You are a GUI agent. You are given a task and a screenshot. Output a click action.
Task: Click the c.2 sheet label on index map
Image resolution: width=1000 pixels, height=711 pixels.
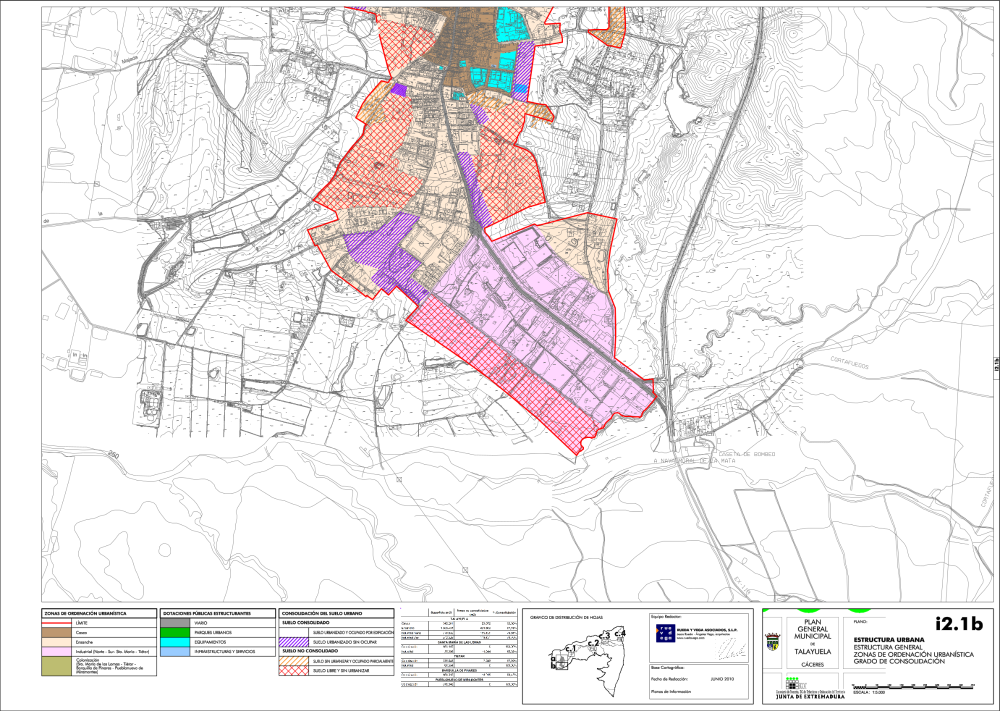(x=592, y=643)
